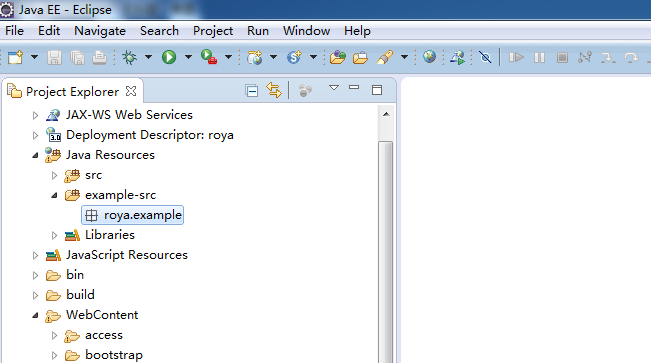Collapse the example-src folder

click(x=54, y=195)
